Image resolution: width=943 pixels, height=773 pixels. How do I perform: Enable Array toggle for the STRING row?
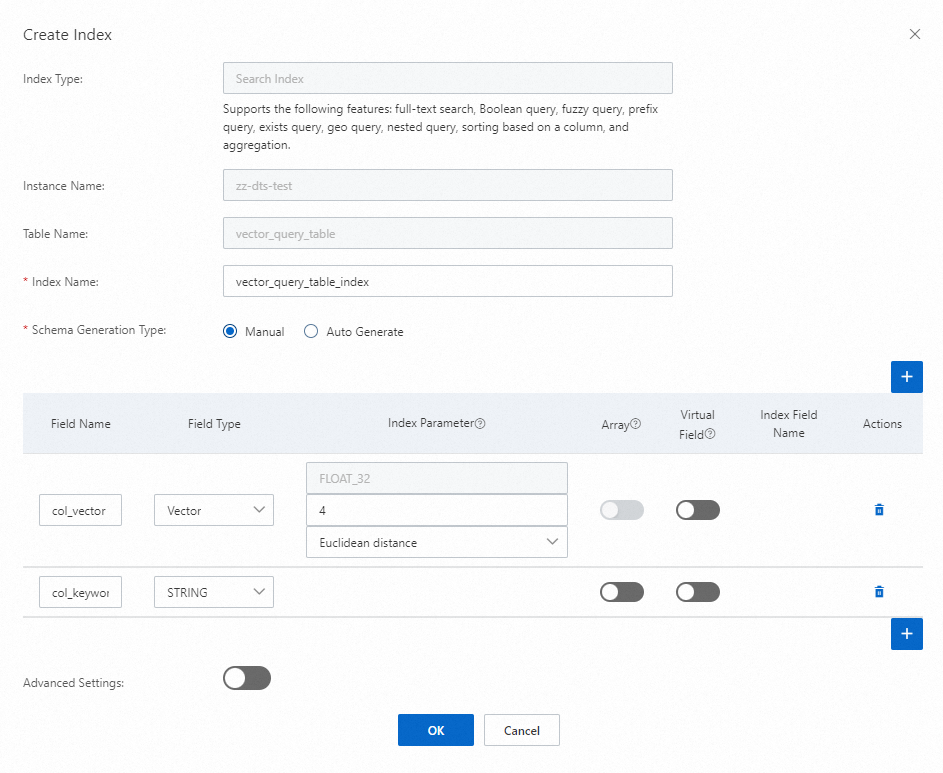(x=622, y=592)
